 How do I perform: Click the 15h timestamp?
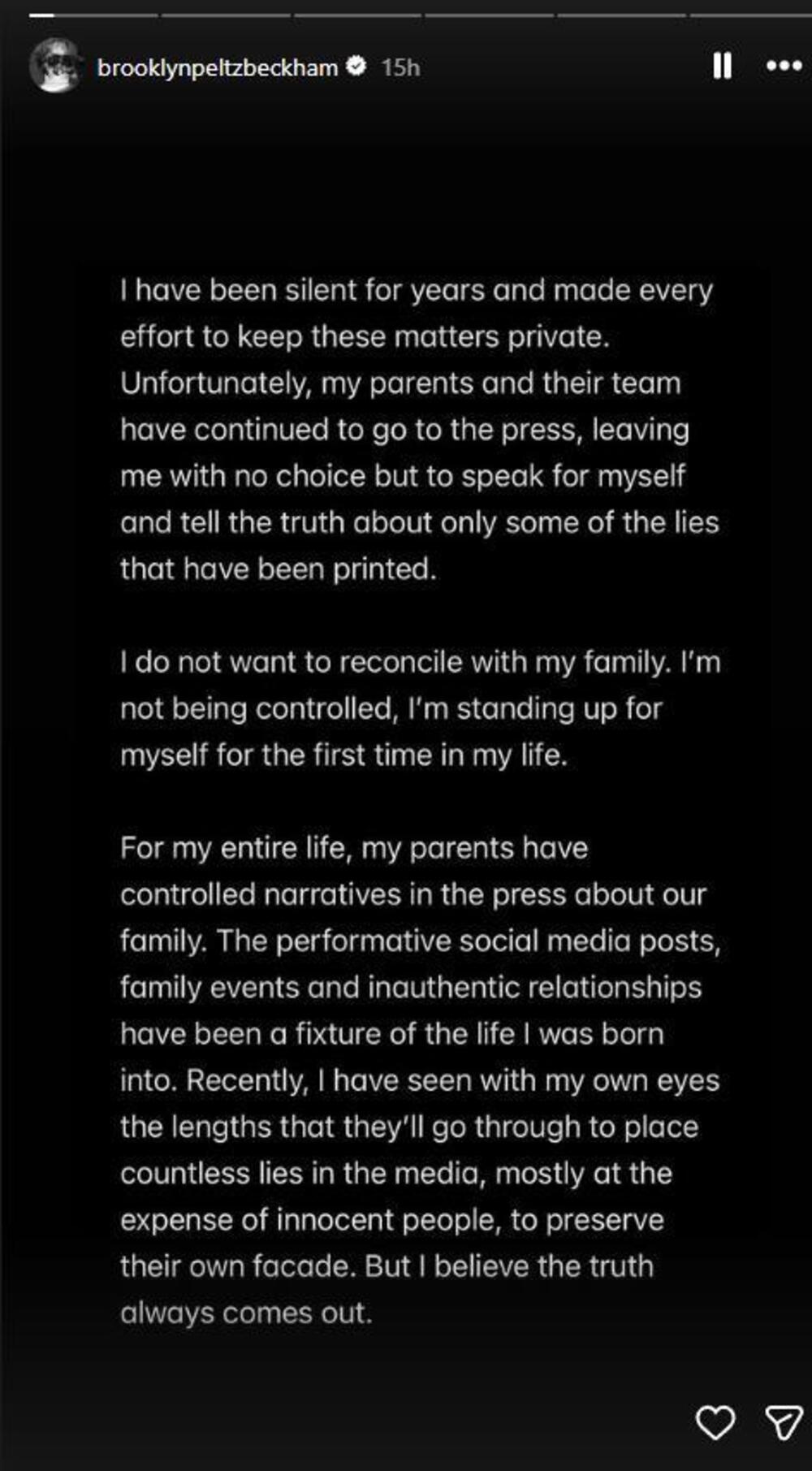(400, 67)
